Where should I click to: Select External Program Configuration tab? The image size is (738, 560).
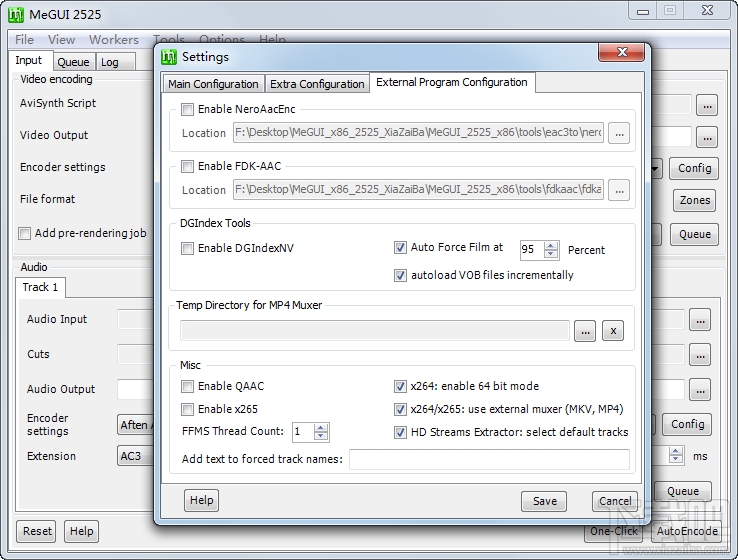point(452,82)
